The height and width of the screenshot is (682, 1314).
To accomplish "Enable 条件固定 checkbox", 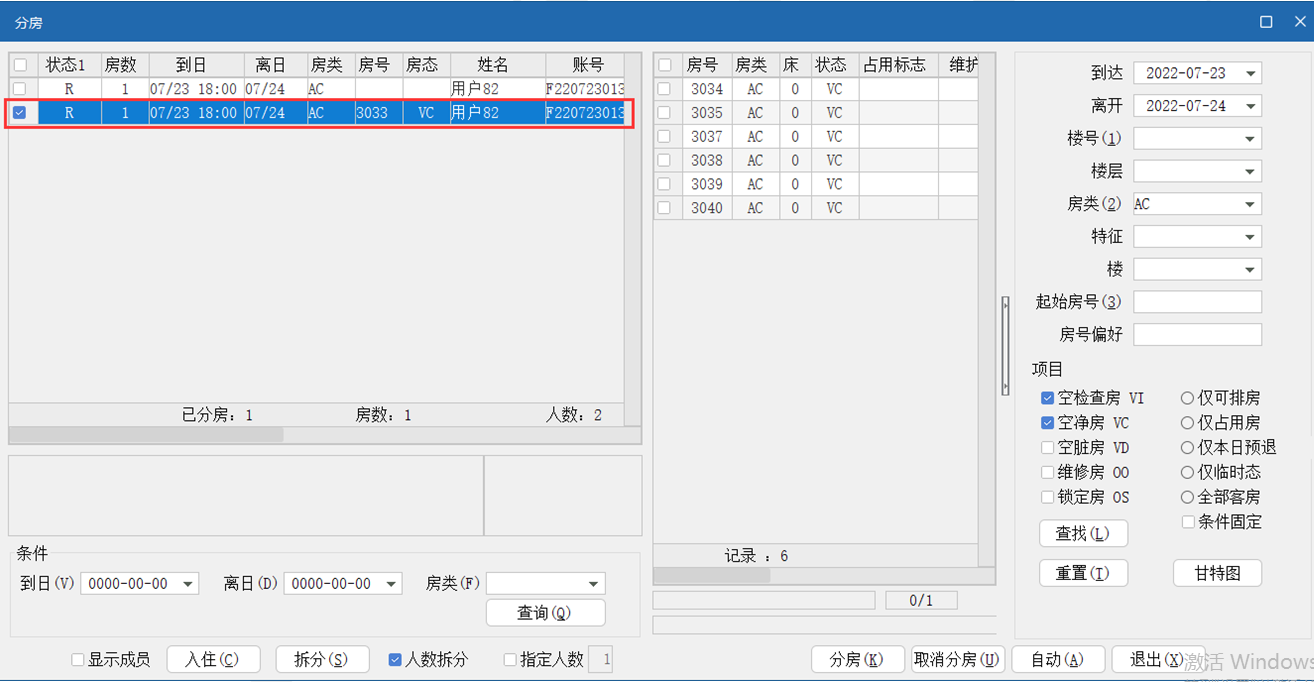I will click(x=1188, y=522).
